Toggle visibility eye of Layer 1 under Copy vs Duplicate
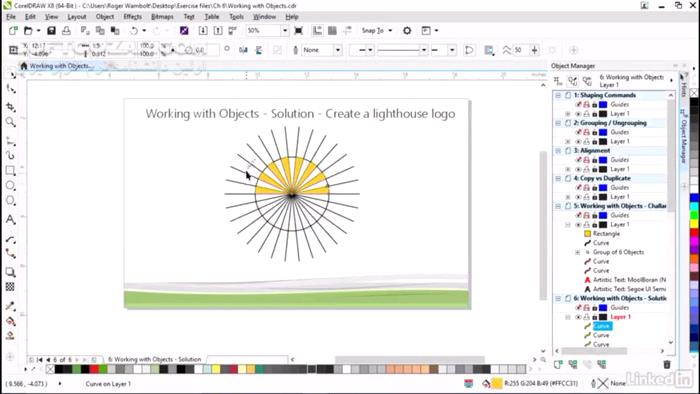 (x=578, y=197)
